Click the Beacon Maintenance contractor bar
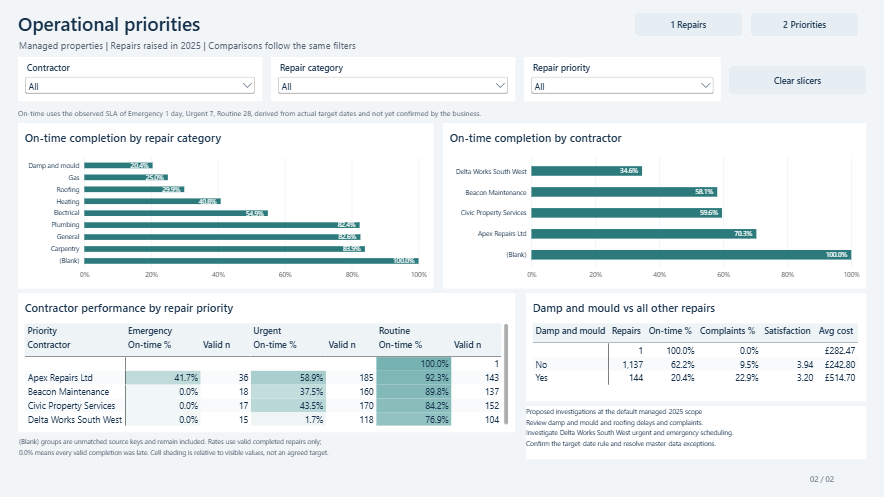The height and width of the screenshot is (497, 884). point(624,192)
